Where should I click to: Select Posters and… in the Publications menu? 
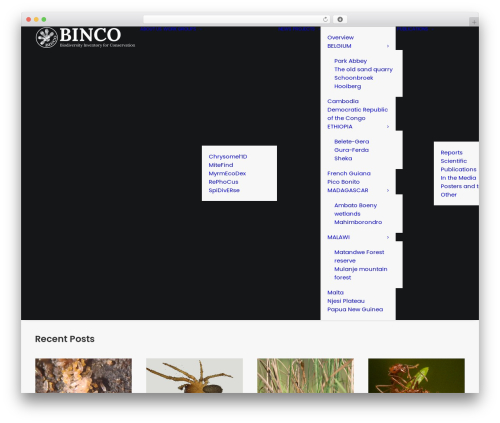(x=459, y=186)
